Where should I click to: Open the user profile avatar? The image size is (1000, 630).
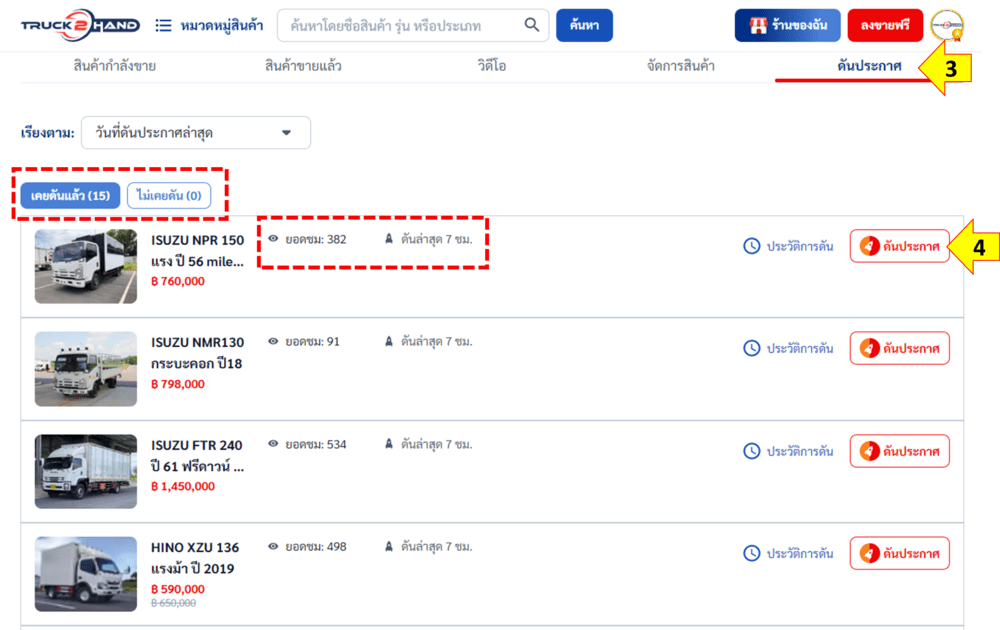pyautogui.click(x=946, y=26)
